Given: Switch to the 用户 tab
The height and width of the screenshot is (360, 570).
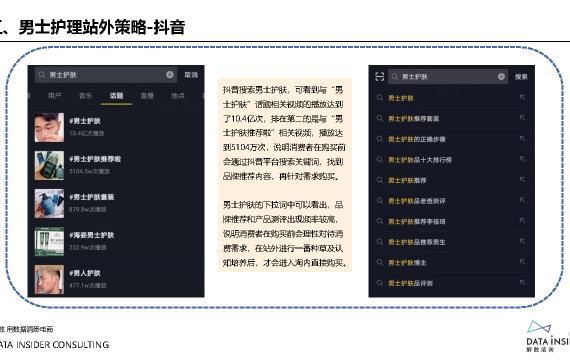Looking at the screenshot, I should 54,96.
